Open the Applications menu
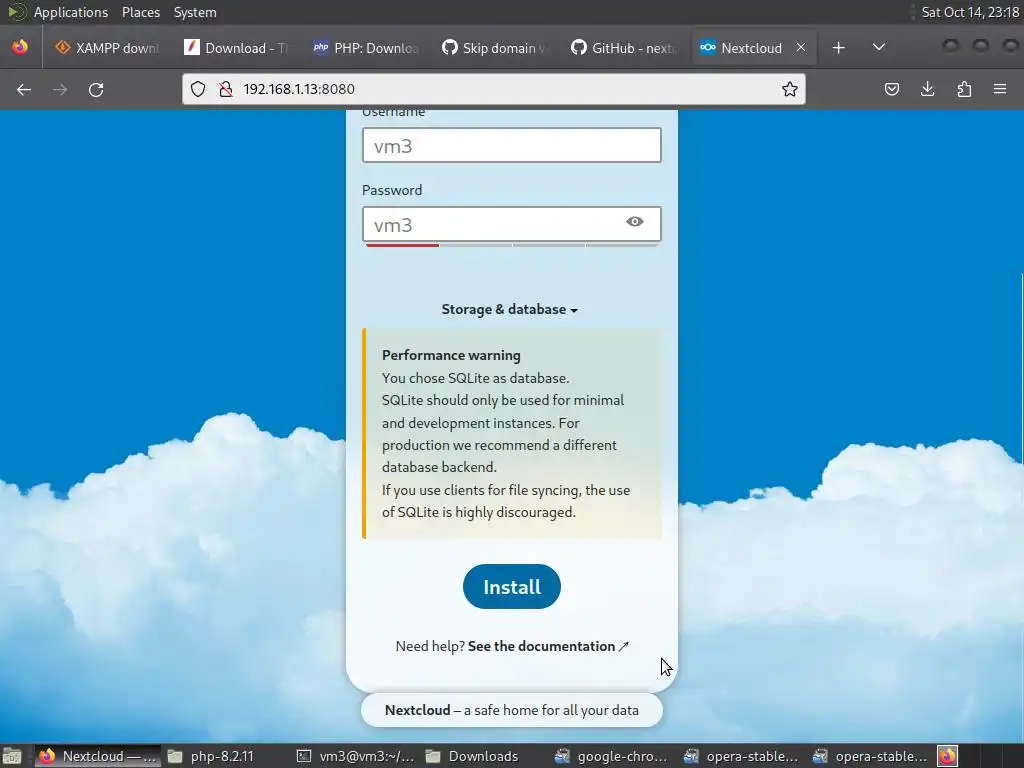The height and width of the screenshot is (768, 1024). pyautogui.click(x=71, y=12)
